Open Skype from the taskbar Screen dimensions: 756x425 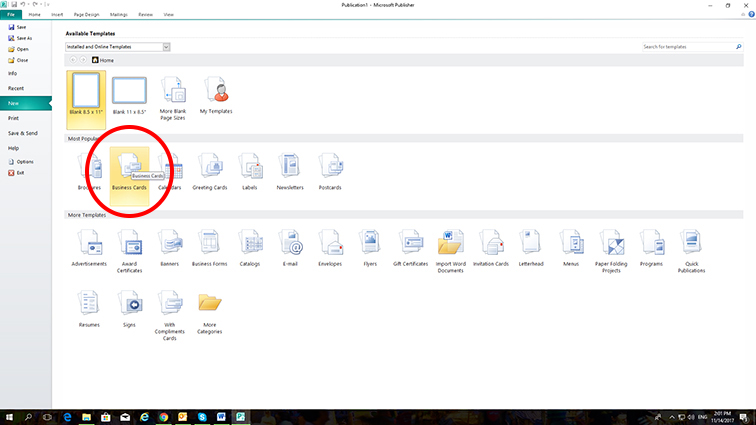[202, 417]
